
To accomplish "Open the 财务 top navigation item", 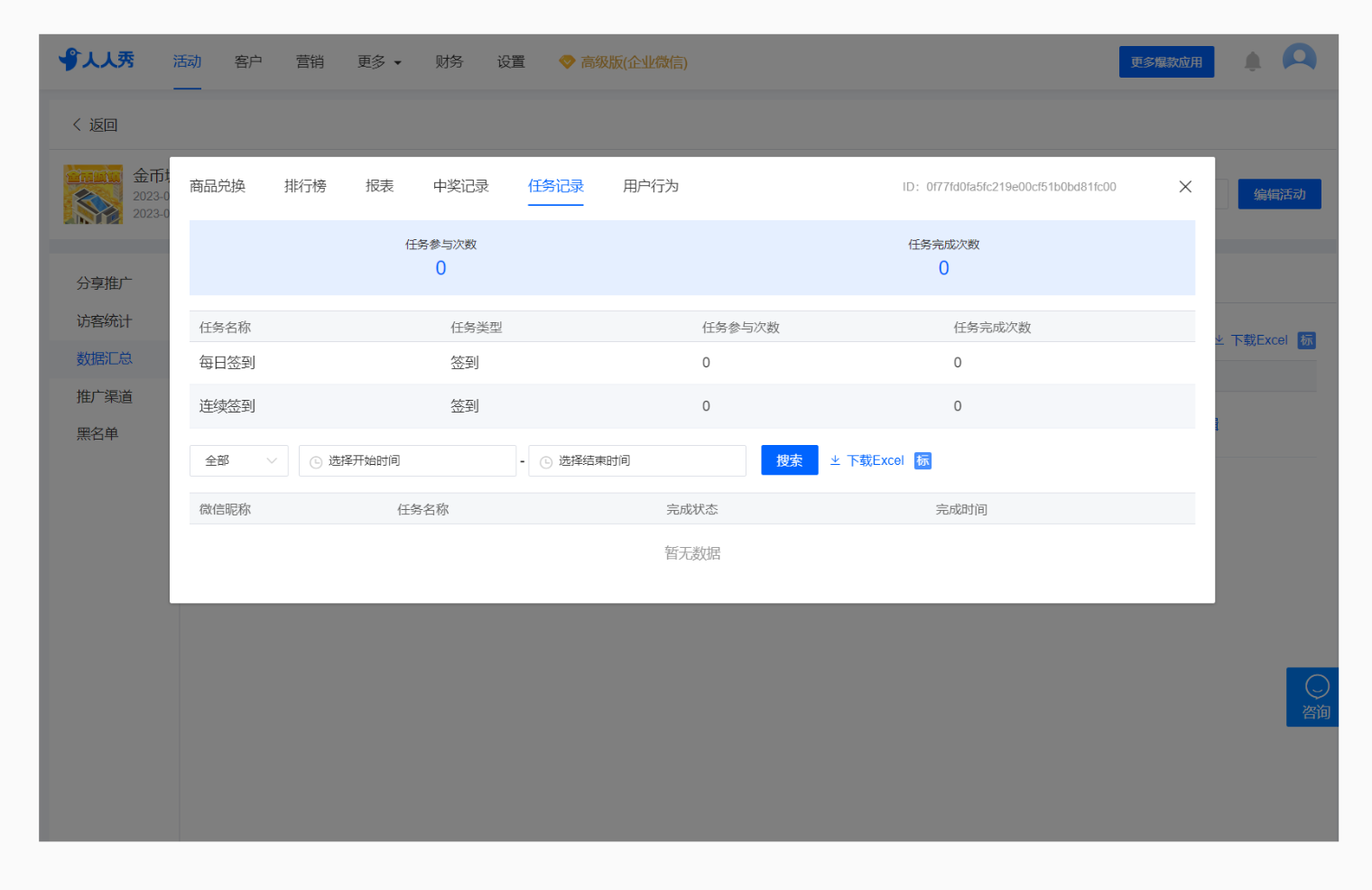I will click(x=450, y=61).
